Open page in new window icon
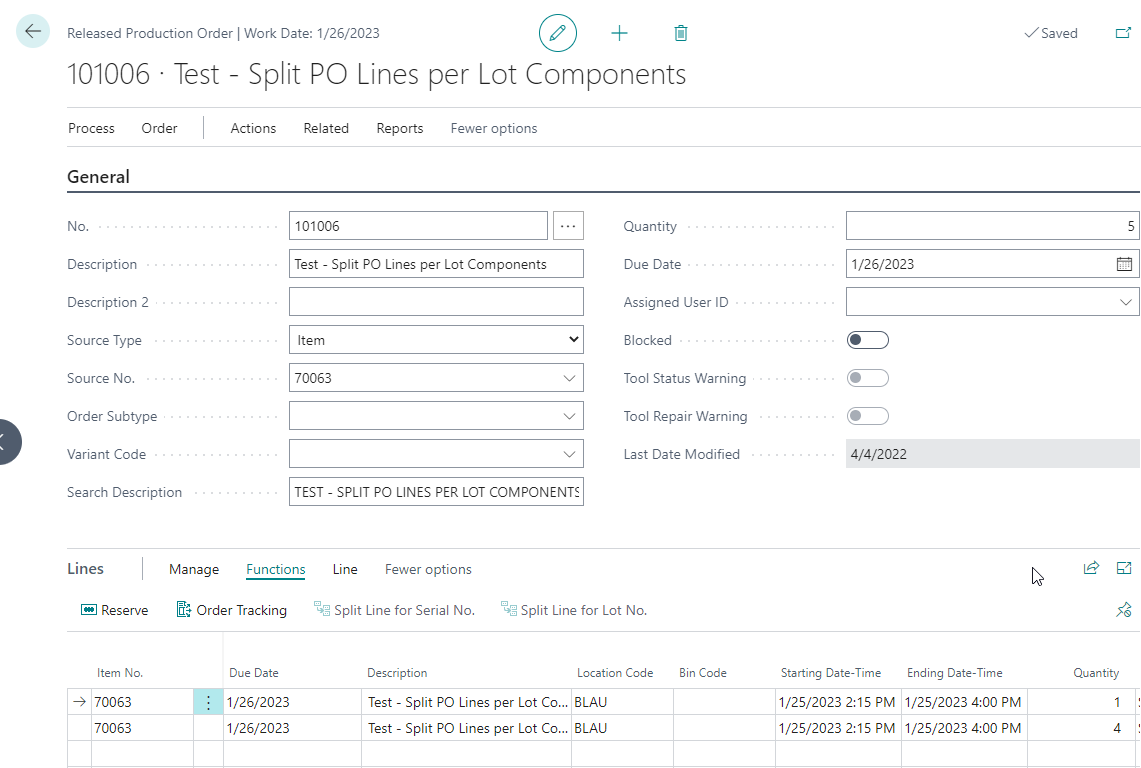Image resolution: width=1141 pixels, height=768 pixels. coord(1123,33)
